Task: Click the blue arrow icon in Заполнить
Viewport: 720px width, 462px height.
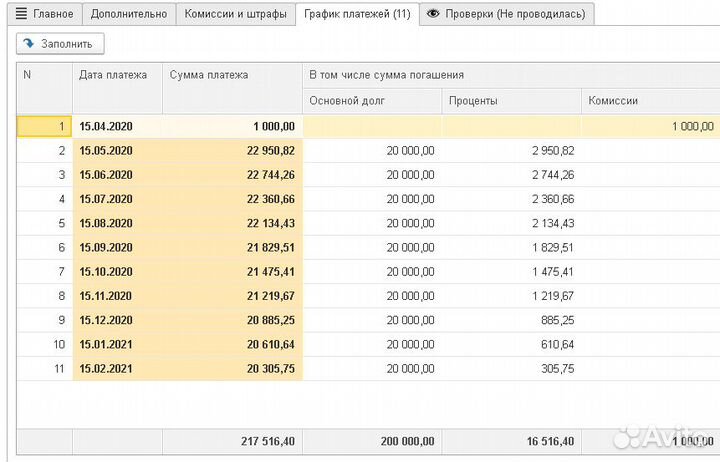Action: pyautogui.click(x=29, y=44)
